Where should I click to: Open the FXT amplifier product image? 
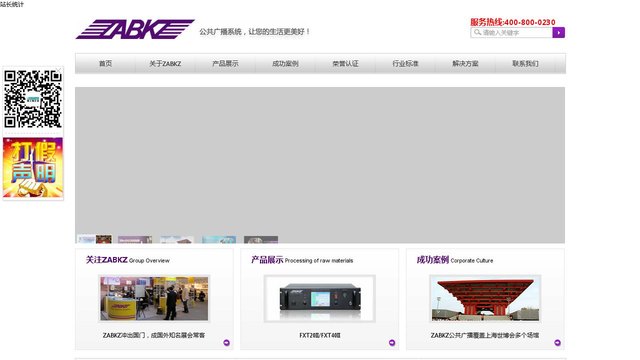click(320, 299)
